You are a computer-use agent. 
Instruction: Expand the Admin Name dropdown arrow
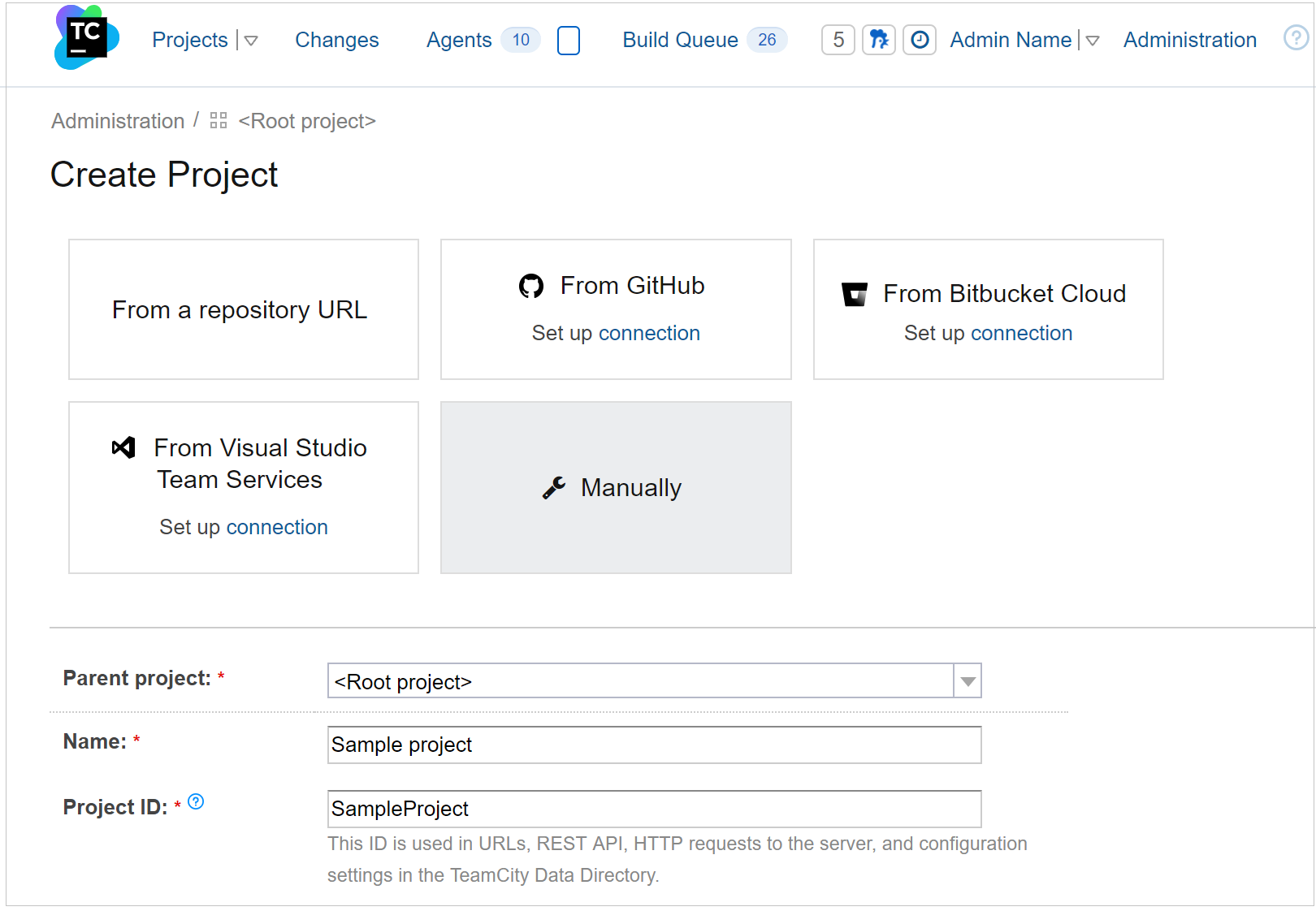click(x=1093, y=41)
